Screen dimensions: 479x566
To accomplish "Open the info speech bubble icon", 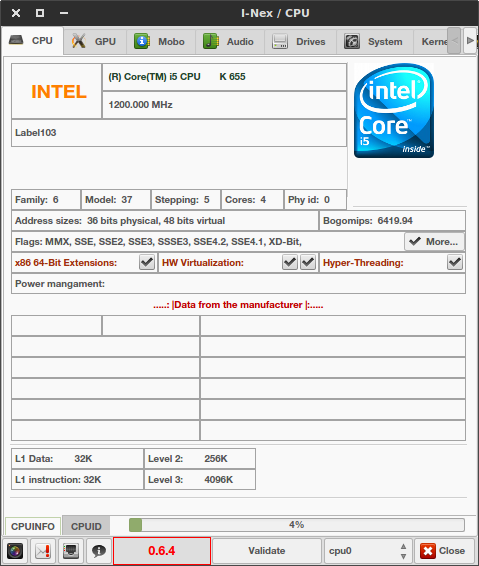I will 99,551.
